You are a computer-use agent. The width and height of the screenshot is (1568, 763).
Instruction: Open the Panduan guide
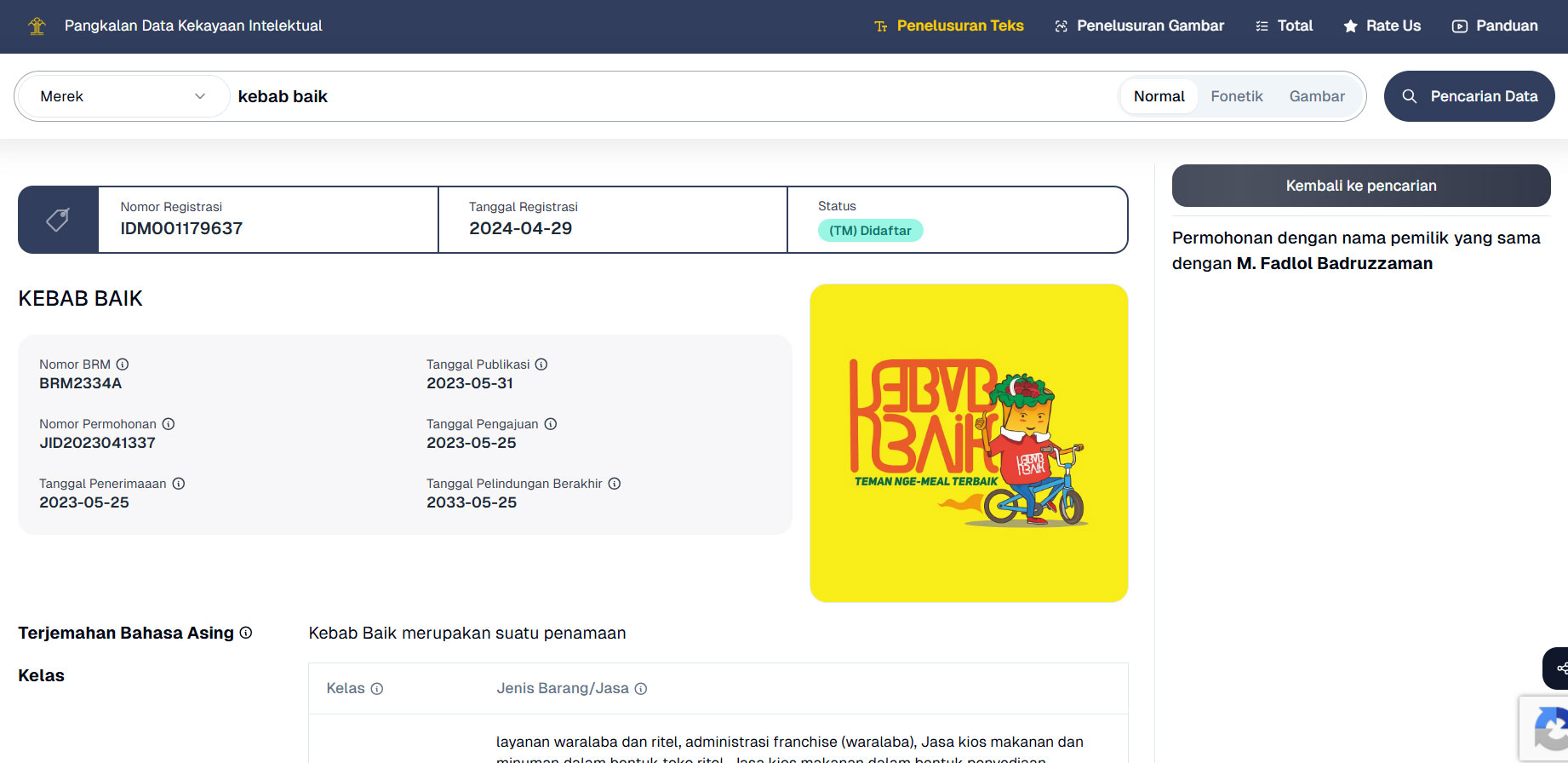[x=1495, y=26]
